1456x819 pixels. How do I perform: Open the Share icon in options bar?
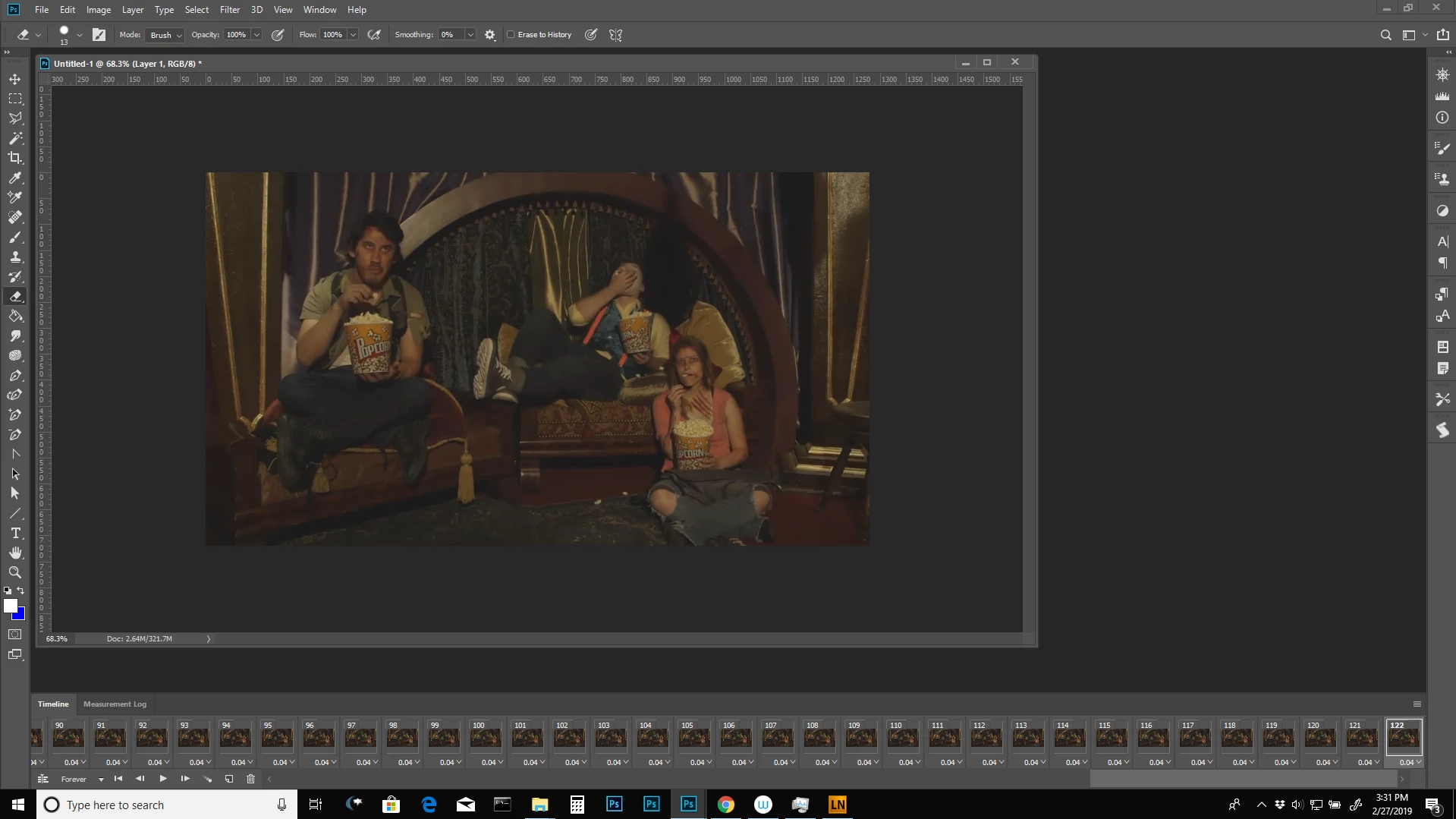(1442, 35)
